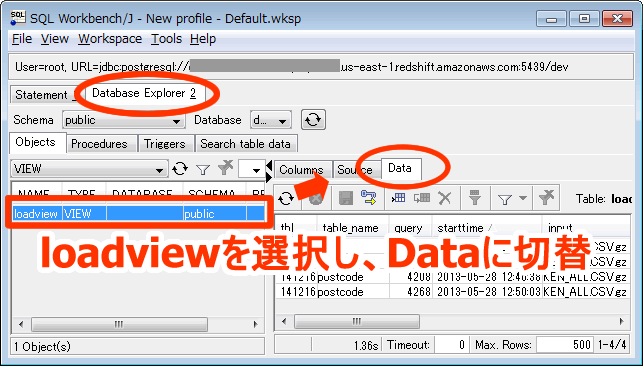Reload the object list with refresh icon

(180, 168)
